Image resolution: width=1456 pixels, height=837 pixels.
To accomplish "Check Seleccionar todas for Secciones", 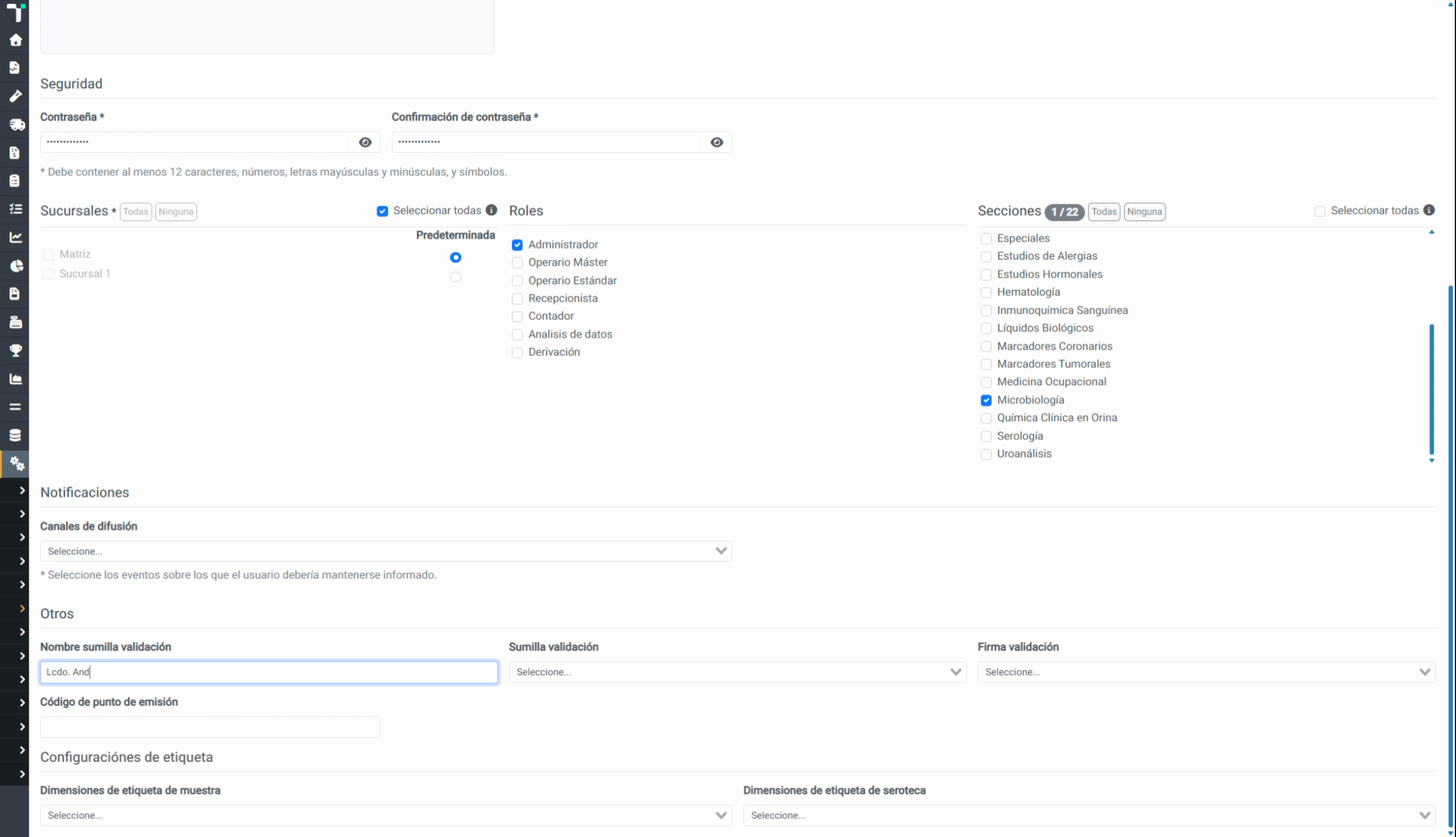I will [x=1320, y=211].
